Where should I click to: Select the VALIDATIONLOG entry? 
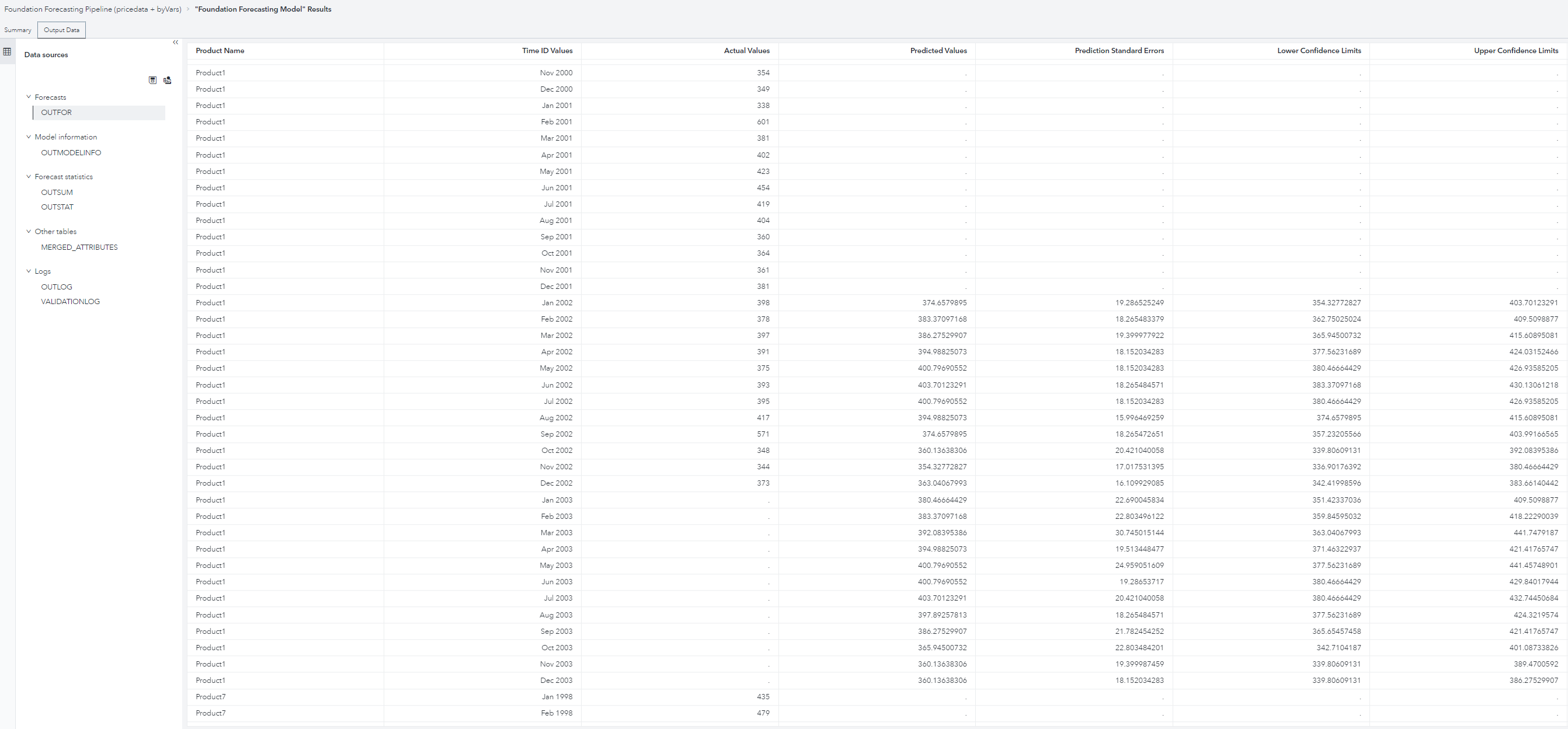(x=71, y=301)
